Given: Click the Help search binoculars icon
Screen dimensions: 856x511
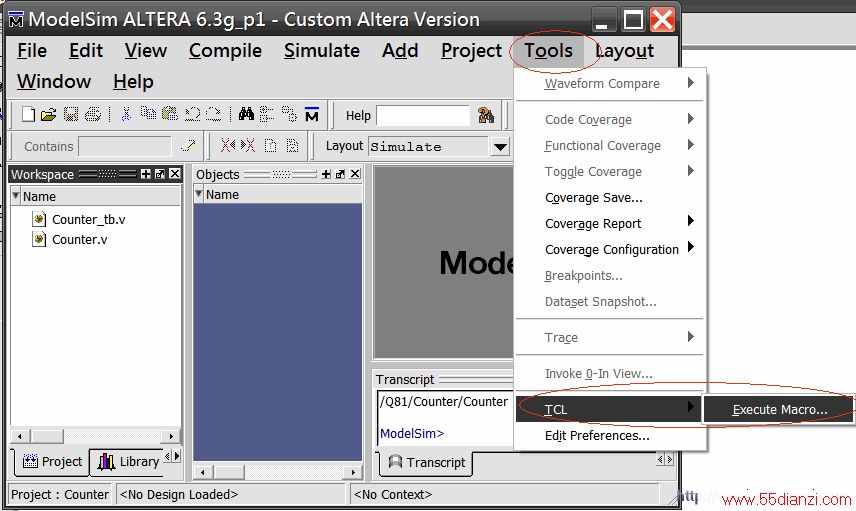Looking at the screenshot, I should pyautogui.click(x=486, y=115).
